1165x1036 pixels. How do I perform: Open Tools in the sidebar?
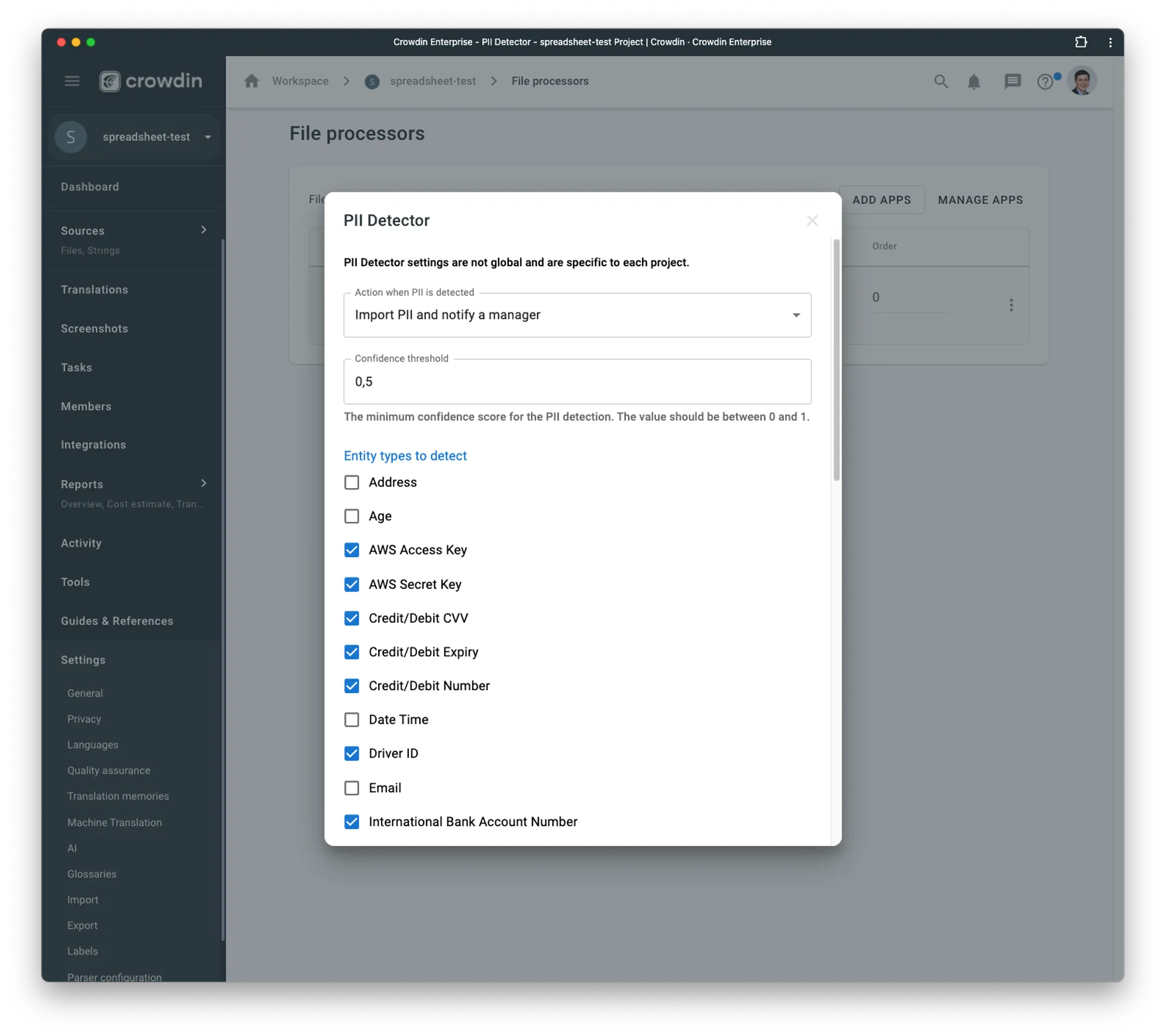tap(75, 582)
